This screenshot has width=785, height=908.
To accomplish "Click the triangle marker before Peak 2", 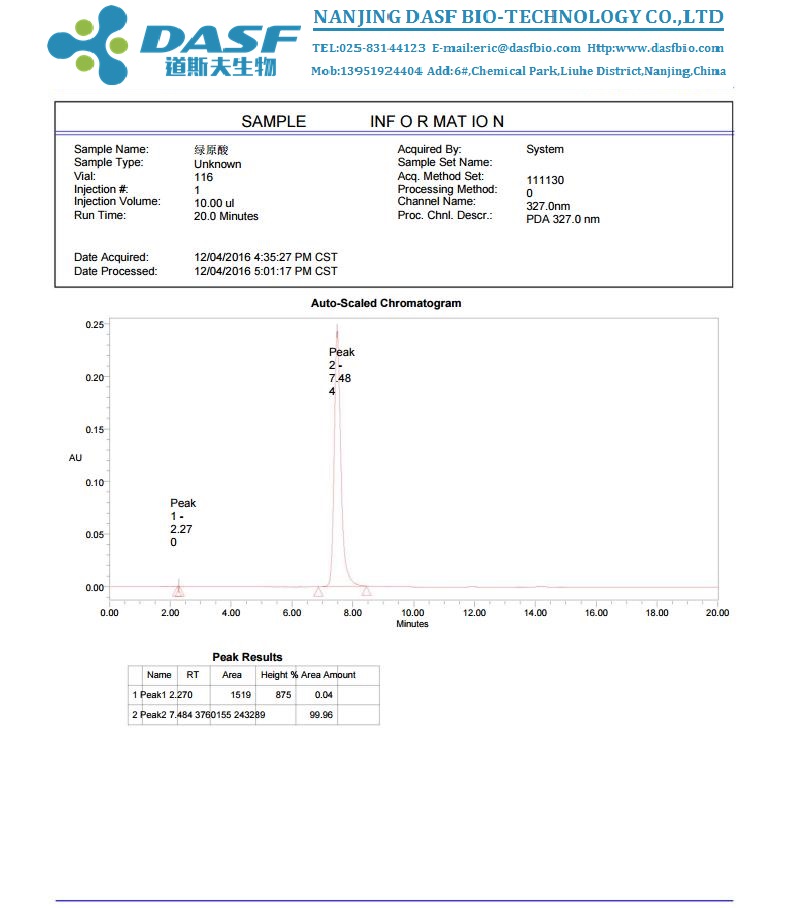I will click(318, 592).
